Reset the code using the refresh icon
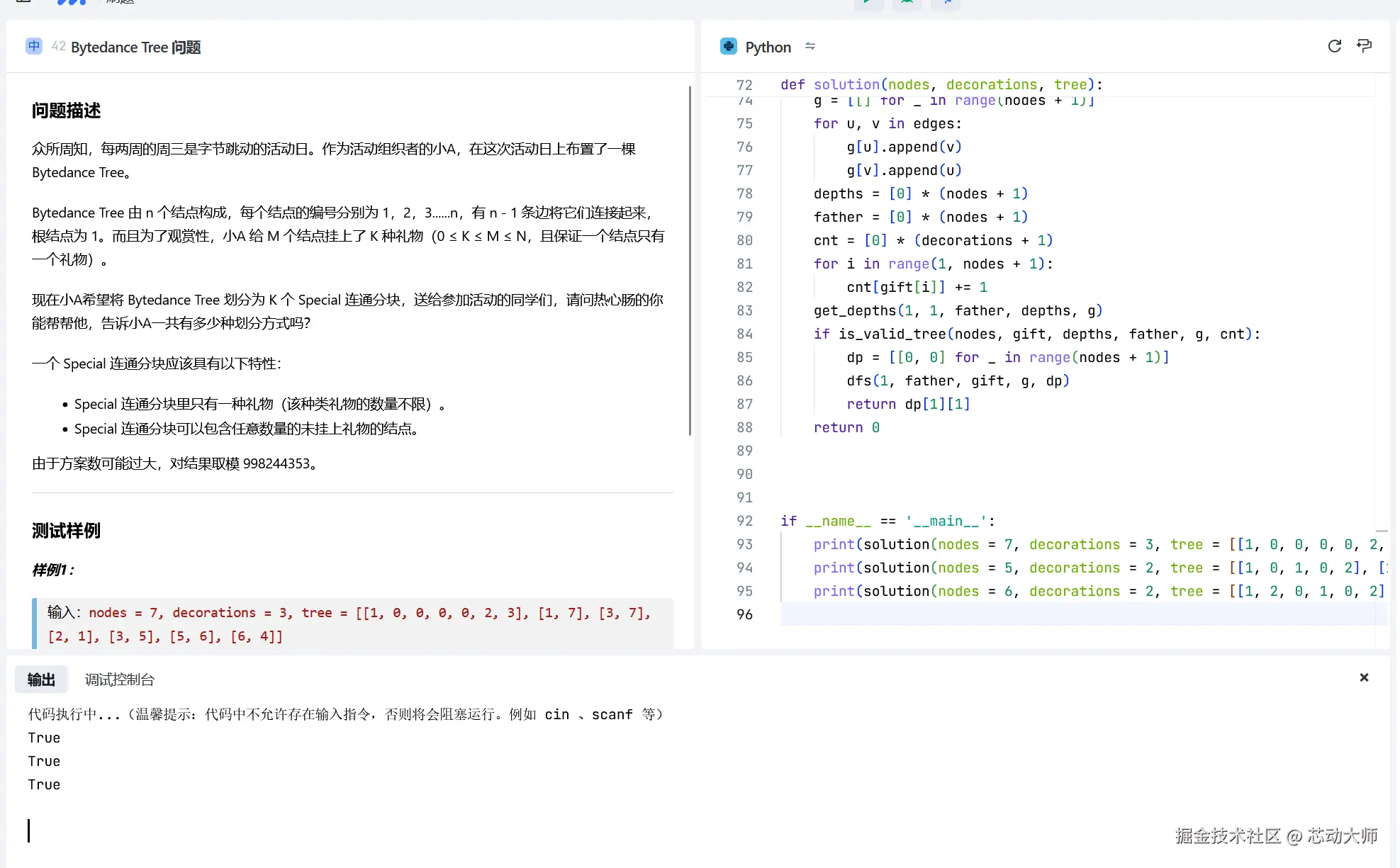The width and height of the screenshot is (1400, 868). [x=1335, y=45]
